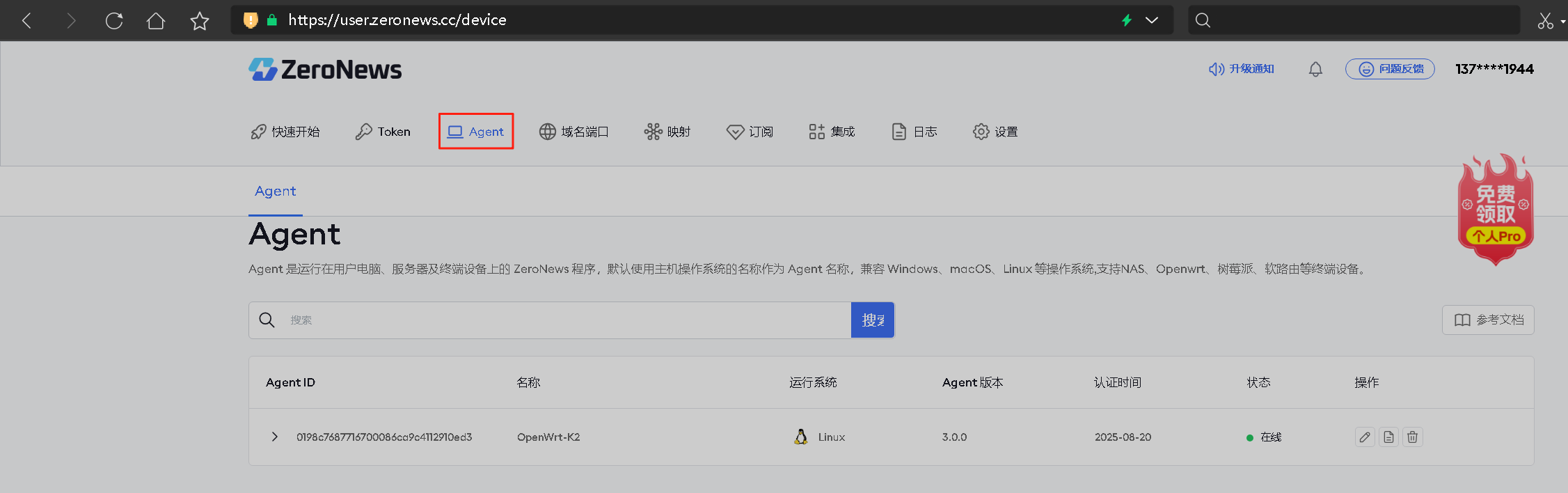Click the browser forward arrow

70,21
